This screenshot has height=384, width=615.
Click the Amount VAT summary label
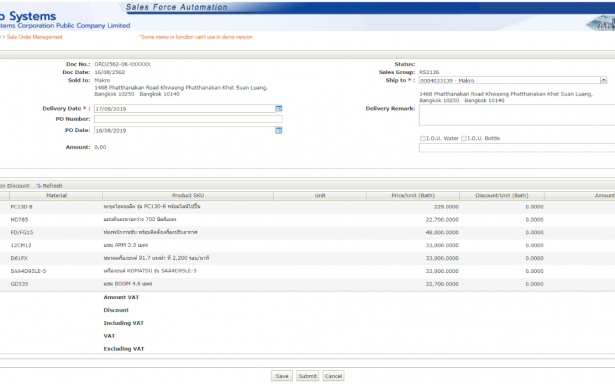(x=121, y=297)
